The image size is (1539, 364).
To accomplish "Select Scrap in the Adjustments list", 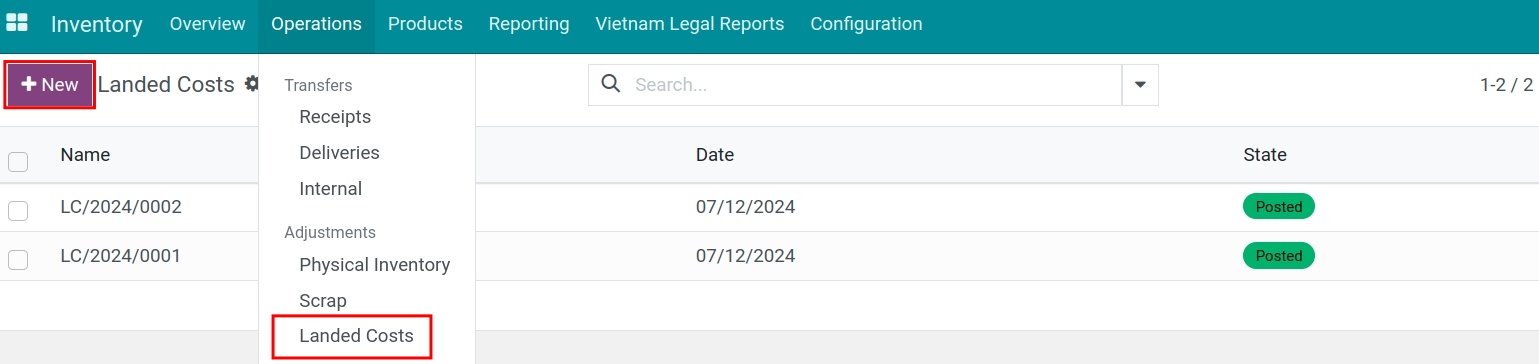I will pyautogui.click(x=323, y=300).
